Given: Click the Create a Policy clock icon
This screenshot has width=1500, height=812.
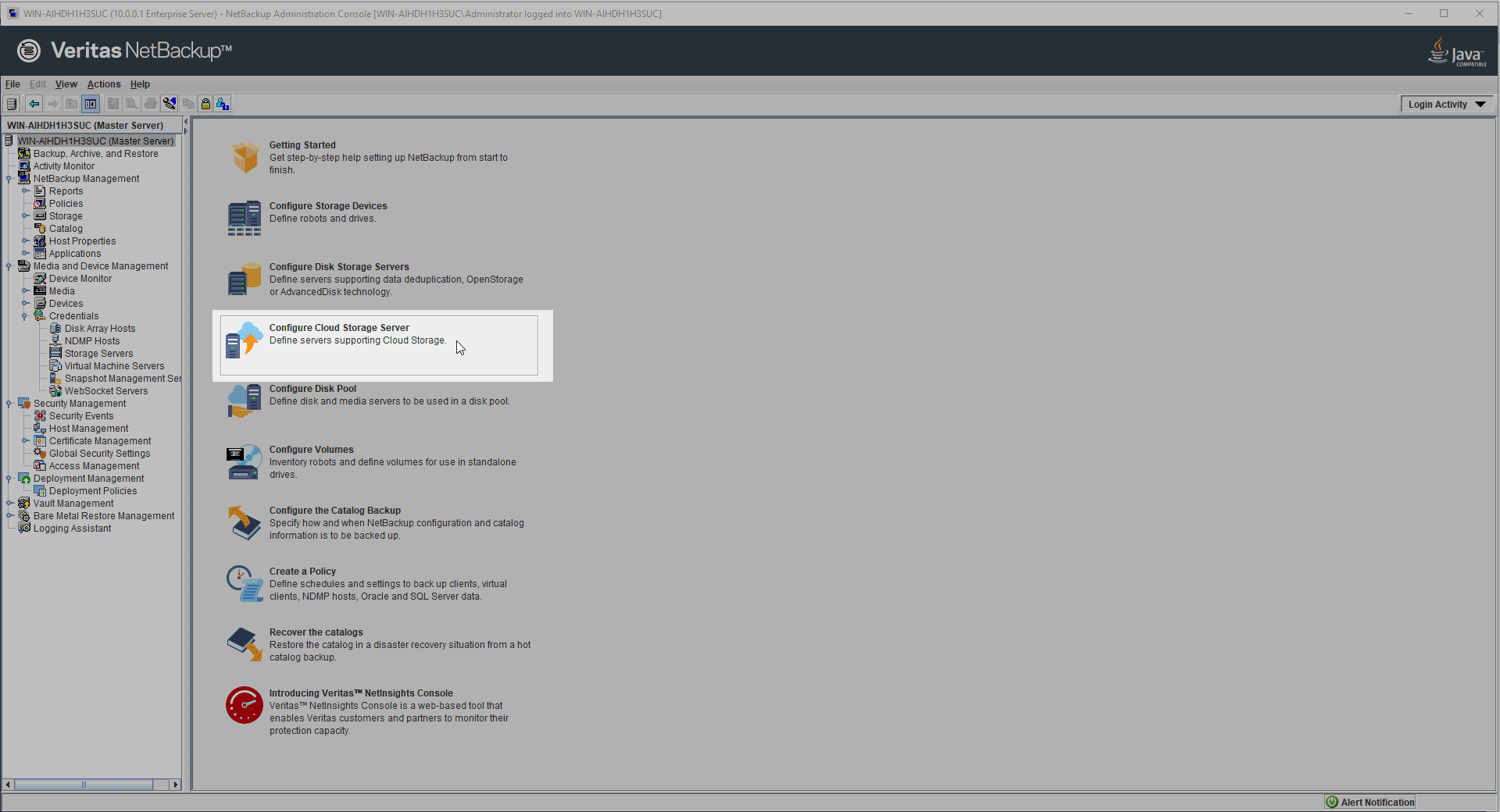Looking at the screenshot, I should (245, 583).
